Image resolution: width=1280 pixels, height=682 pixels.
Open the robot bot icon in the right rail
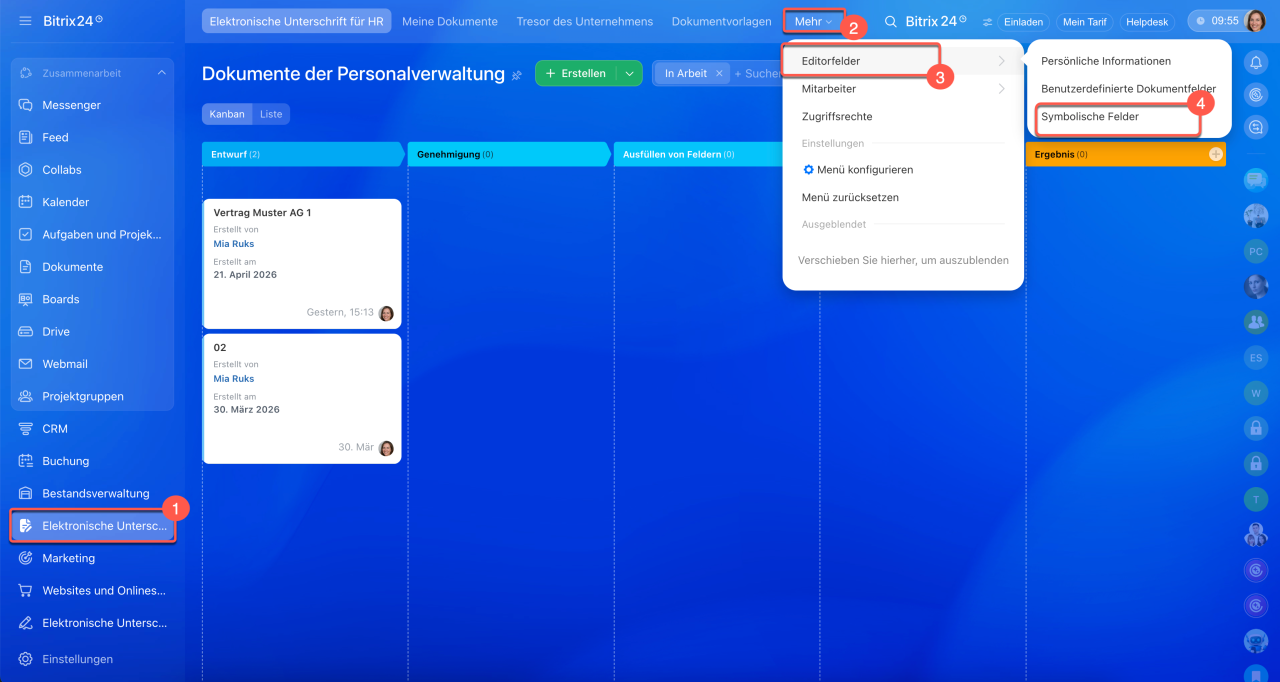pos(1256,641)
